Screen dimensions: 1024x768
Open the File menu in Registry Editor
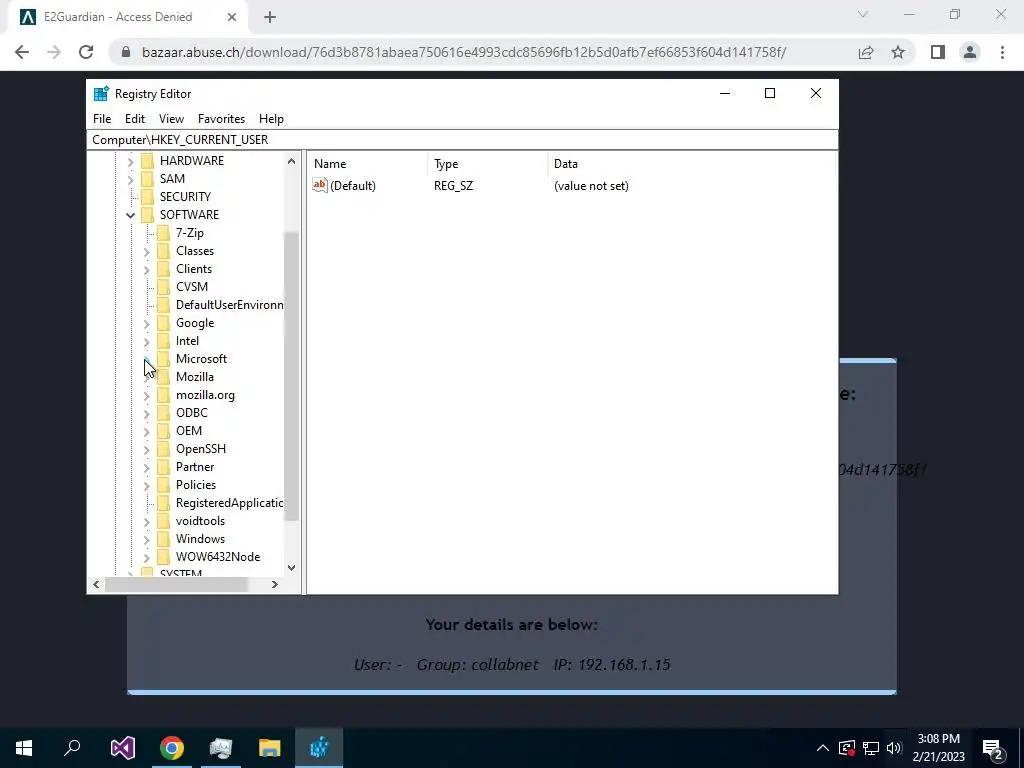click(102, 119)
